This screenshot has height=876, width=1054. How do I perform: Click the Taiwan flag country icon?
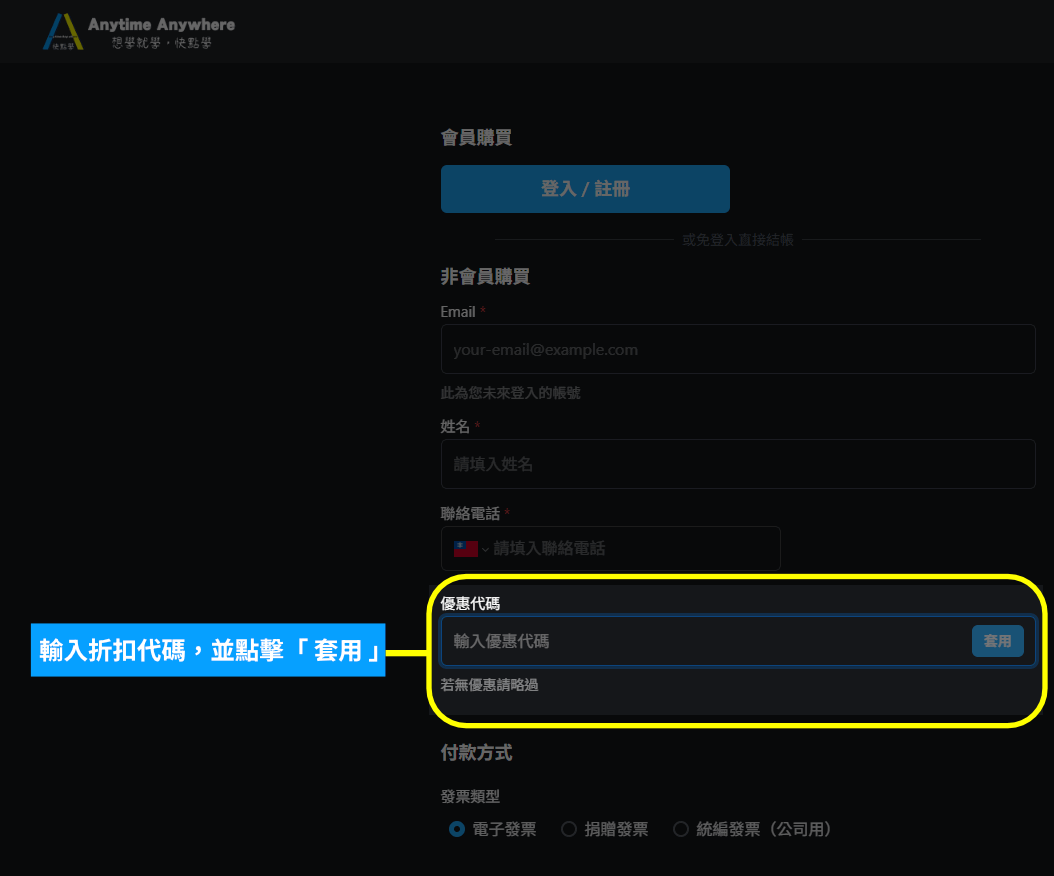point(465,549)
